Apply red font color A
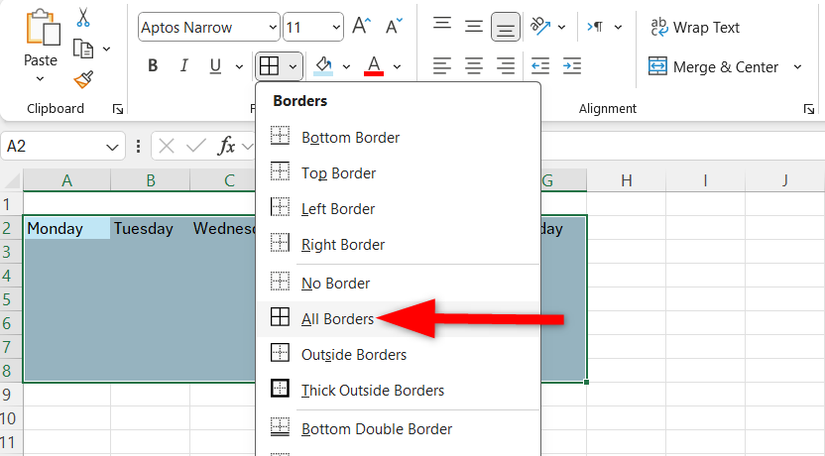This screenshot has width=825, height=456. pyautogui.click(x=374, y=66)
